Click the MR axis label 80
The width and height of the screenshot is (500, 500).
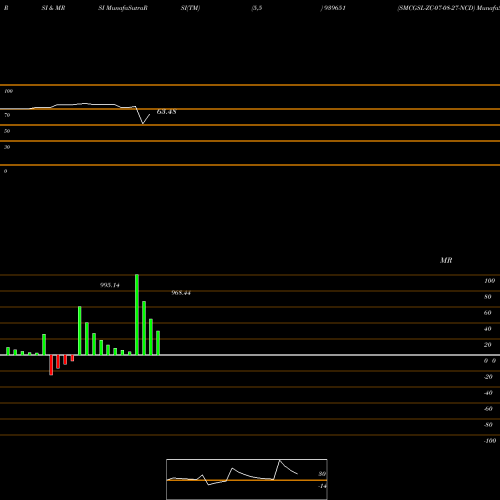click(x=488, y=297)
